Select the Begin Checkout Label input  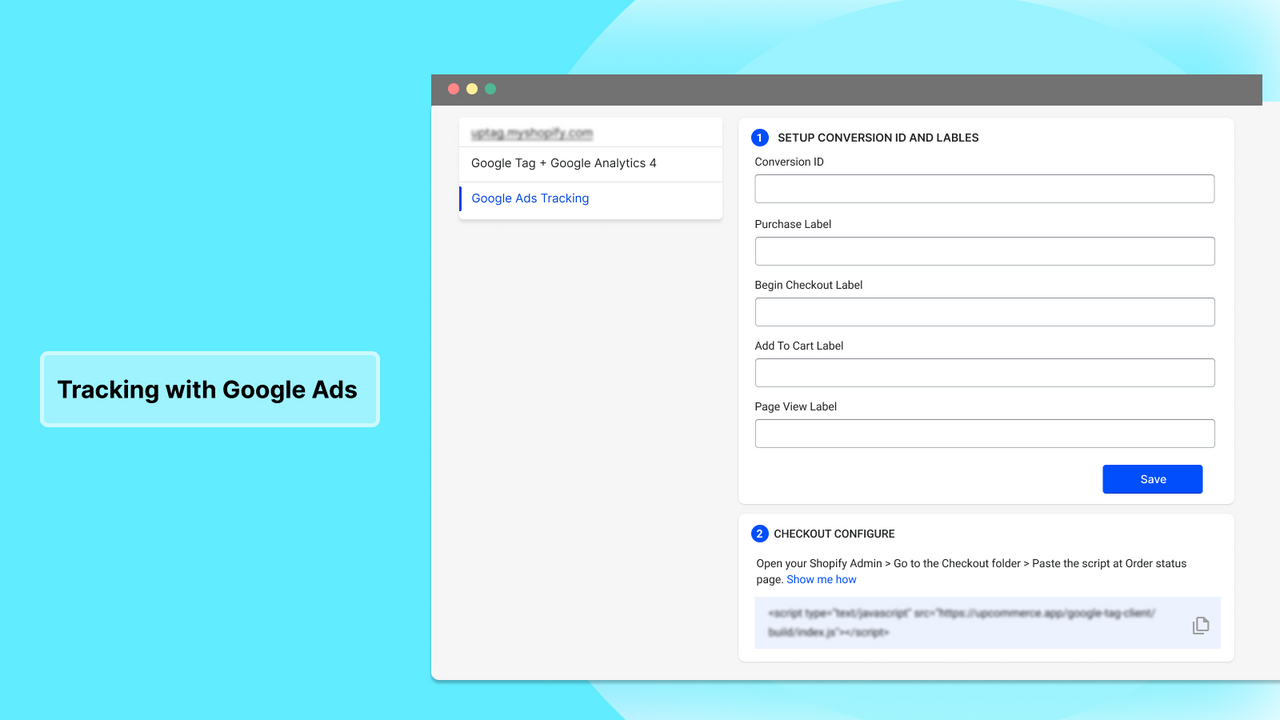click(984, 312)
